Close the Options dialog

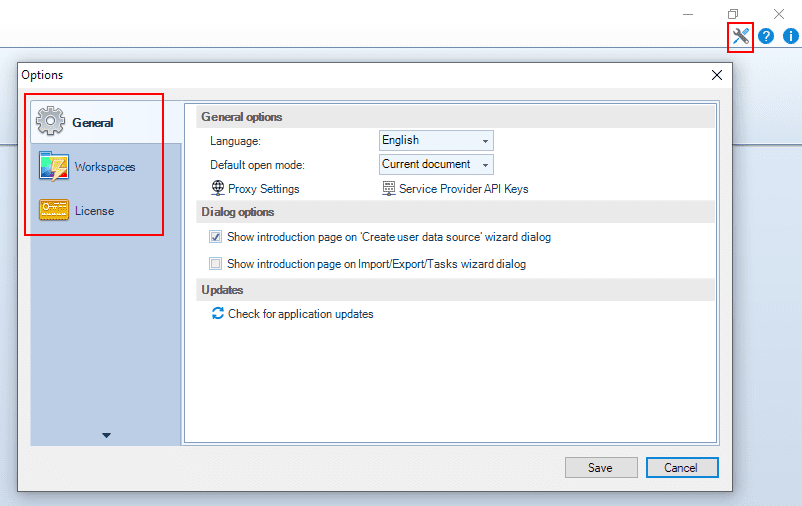(x=716, y=75)
